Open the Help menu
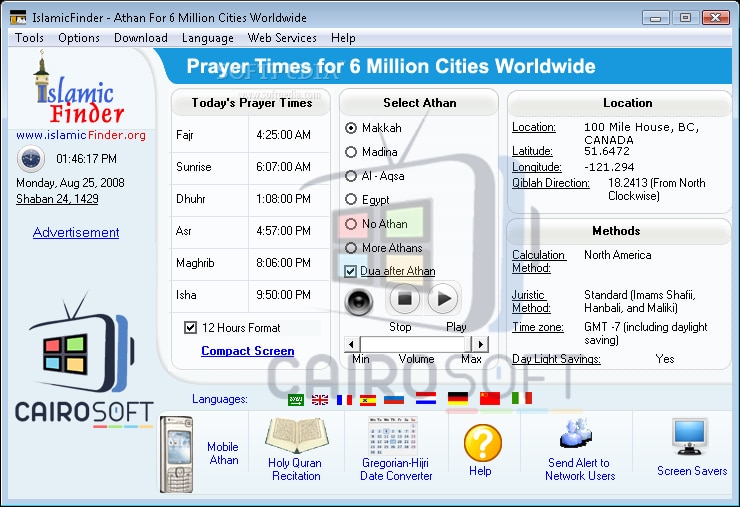 pos(343,38)
